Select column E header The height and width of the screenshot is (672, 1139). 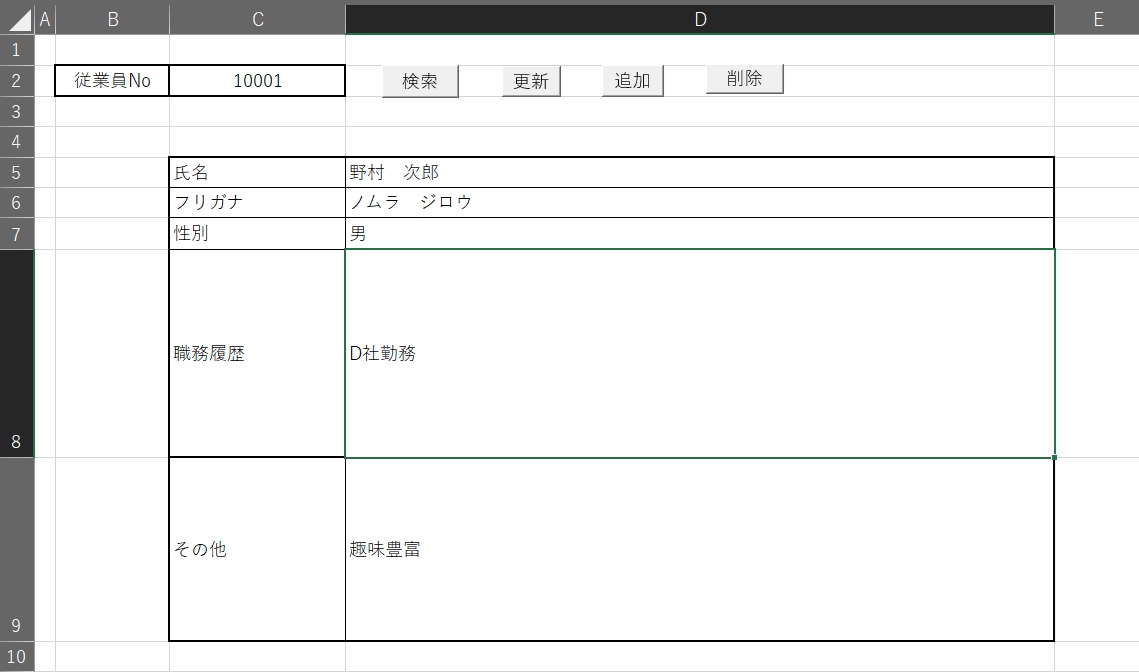pyautogui.click(x=1097, y=19)
